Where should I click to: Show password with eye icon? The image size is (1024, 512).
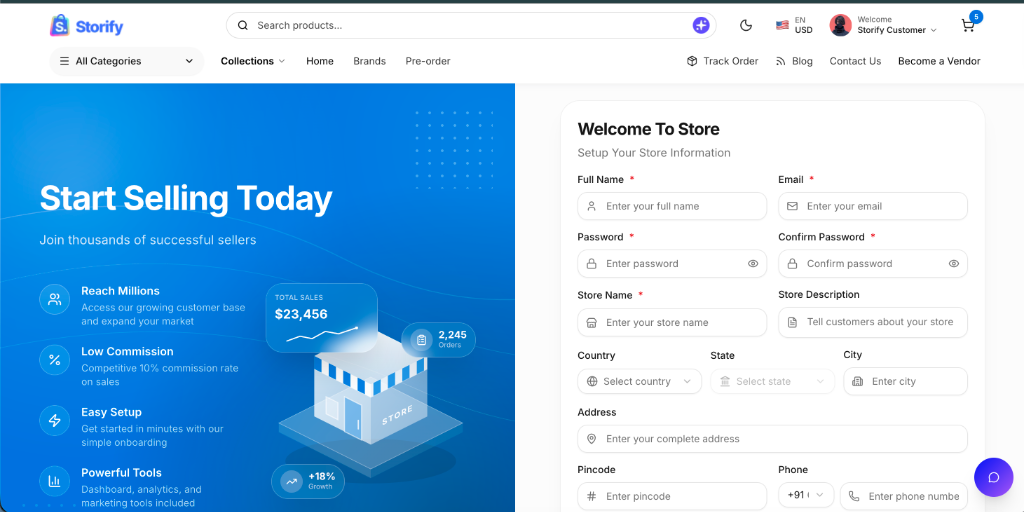click(x=753, y=264)
